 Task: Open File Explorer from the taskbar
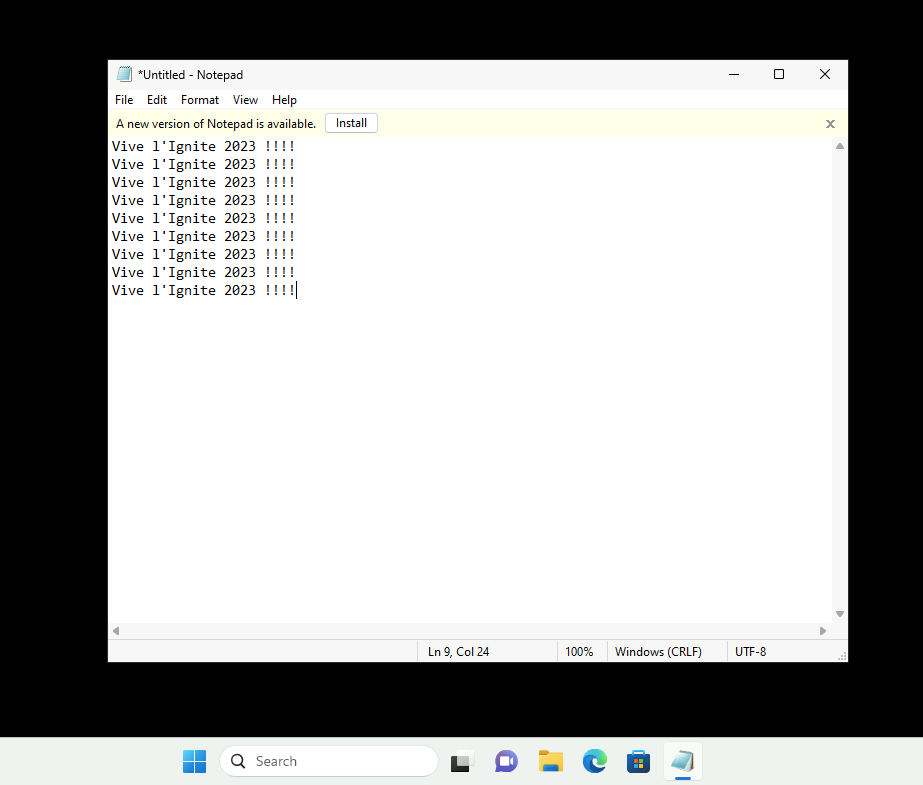(550, 761)
